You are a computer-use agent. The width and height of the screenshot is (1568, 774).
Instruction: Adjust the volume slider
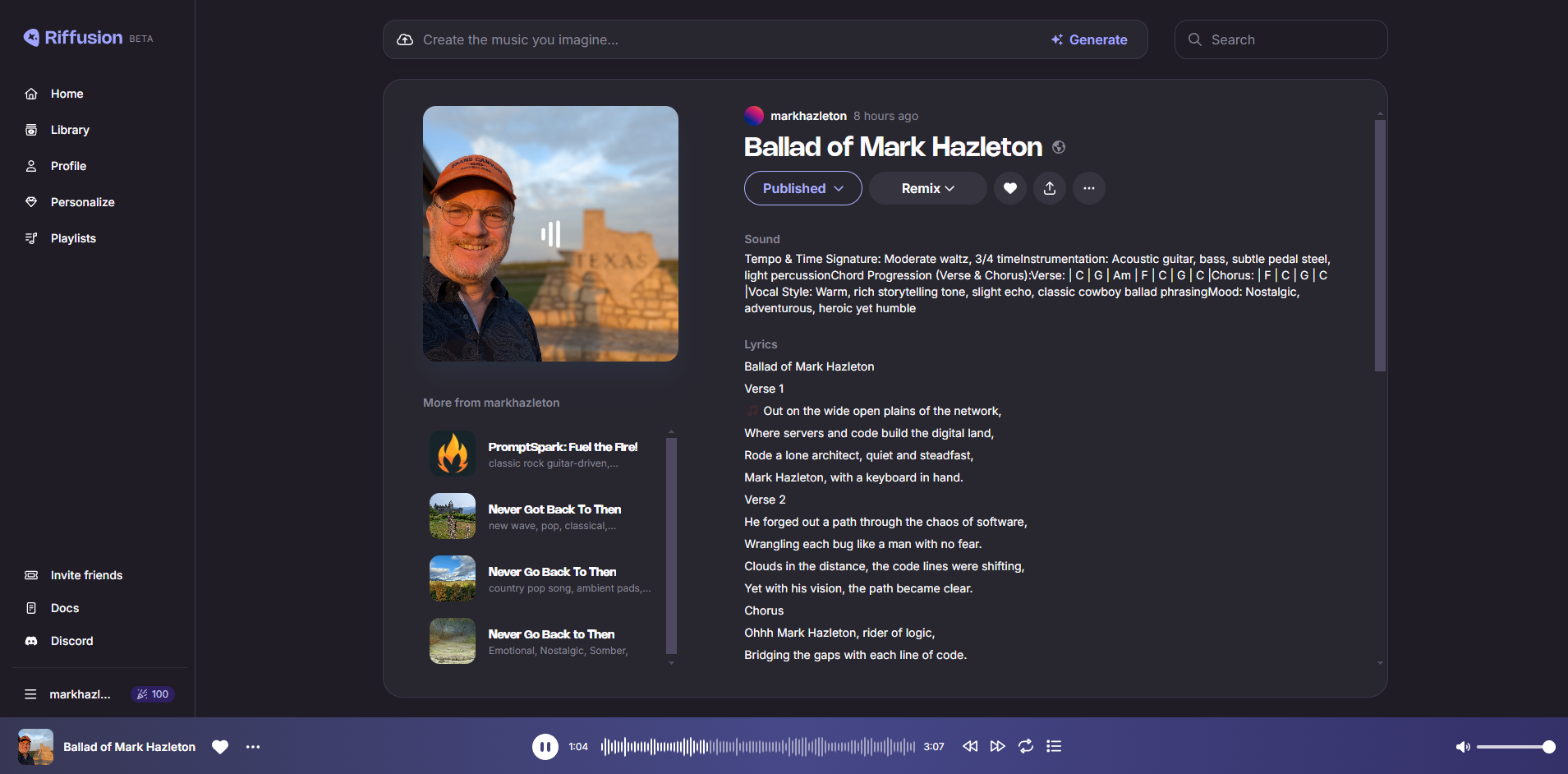pyautogui.click(x=1515, y=747)
